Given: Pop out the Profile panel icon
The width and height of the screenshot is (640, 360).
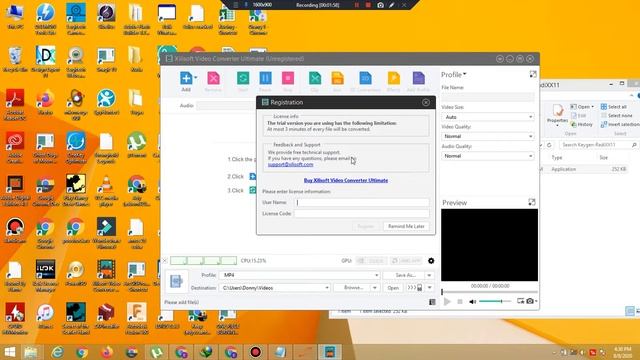Looking at the screenshot, I should 533,74.
